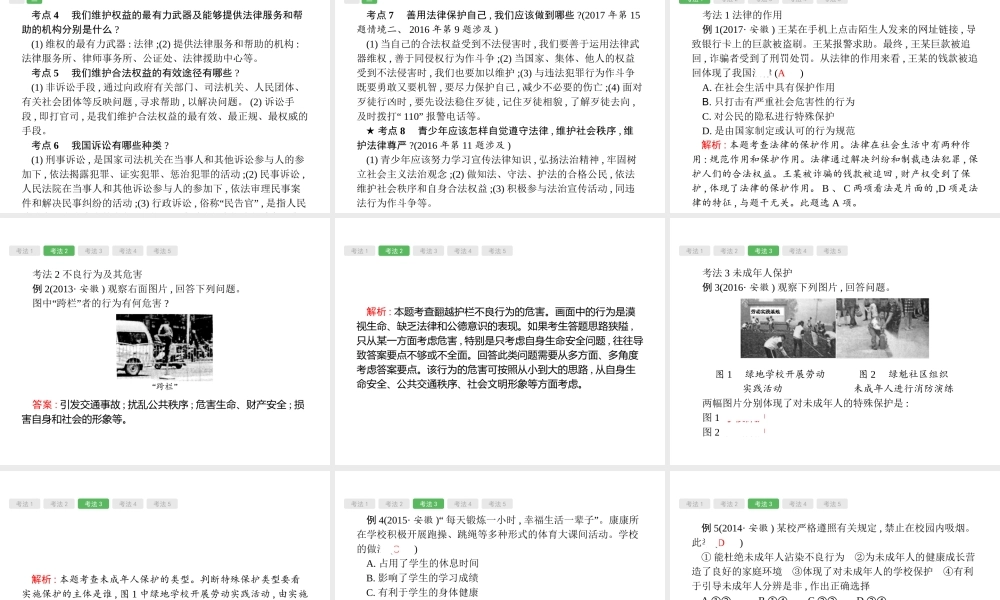
Task: Open the 考法2 不良行为及其危害 slide
Action: click(x=165, y=341)
